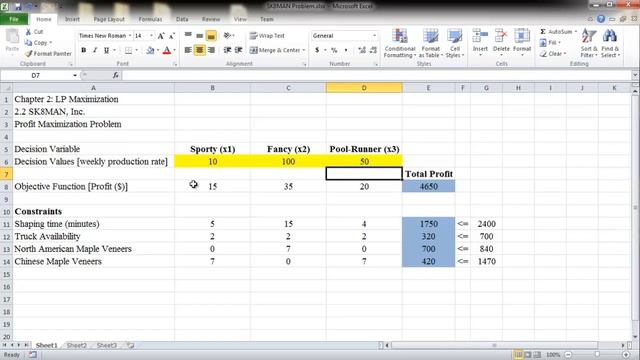Click the red Font Color button
The image size is (640, 360).
pos(167,50)
